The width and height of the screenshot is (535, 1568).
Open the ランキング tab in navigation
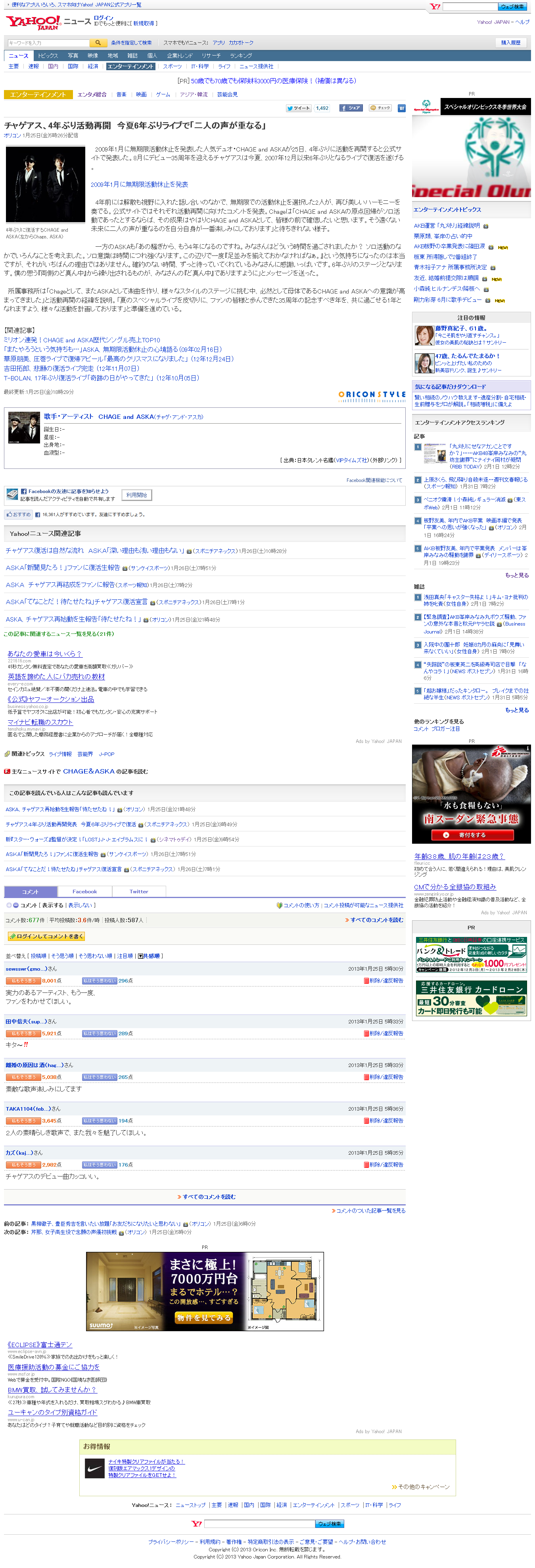[240, 56]
